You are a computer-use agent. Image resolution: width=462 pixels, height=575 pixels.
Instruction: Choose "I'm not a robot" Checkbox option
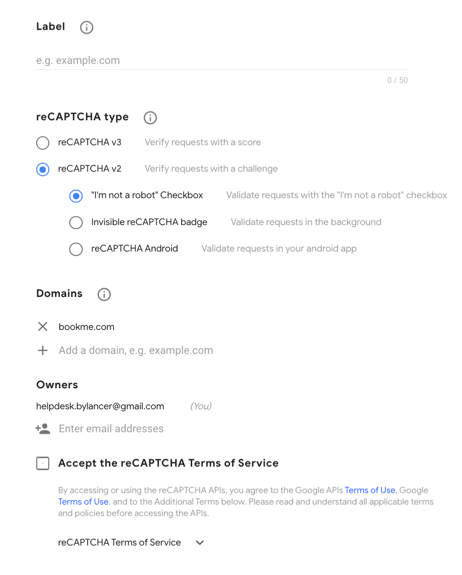pyautogui.click(x=76, y=196)
